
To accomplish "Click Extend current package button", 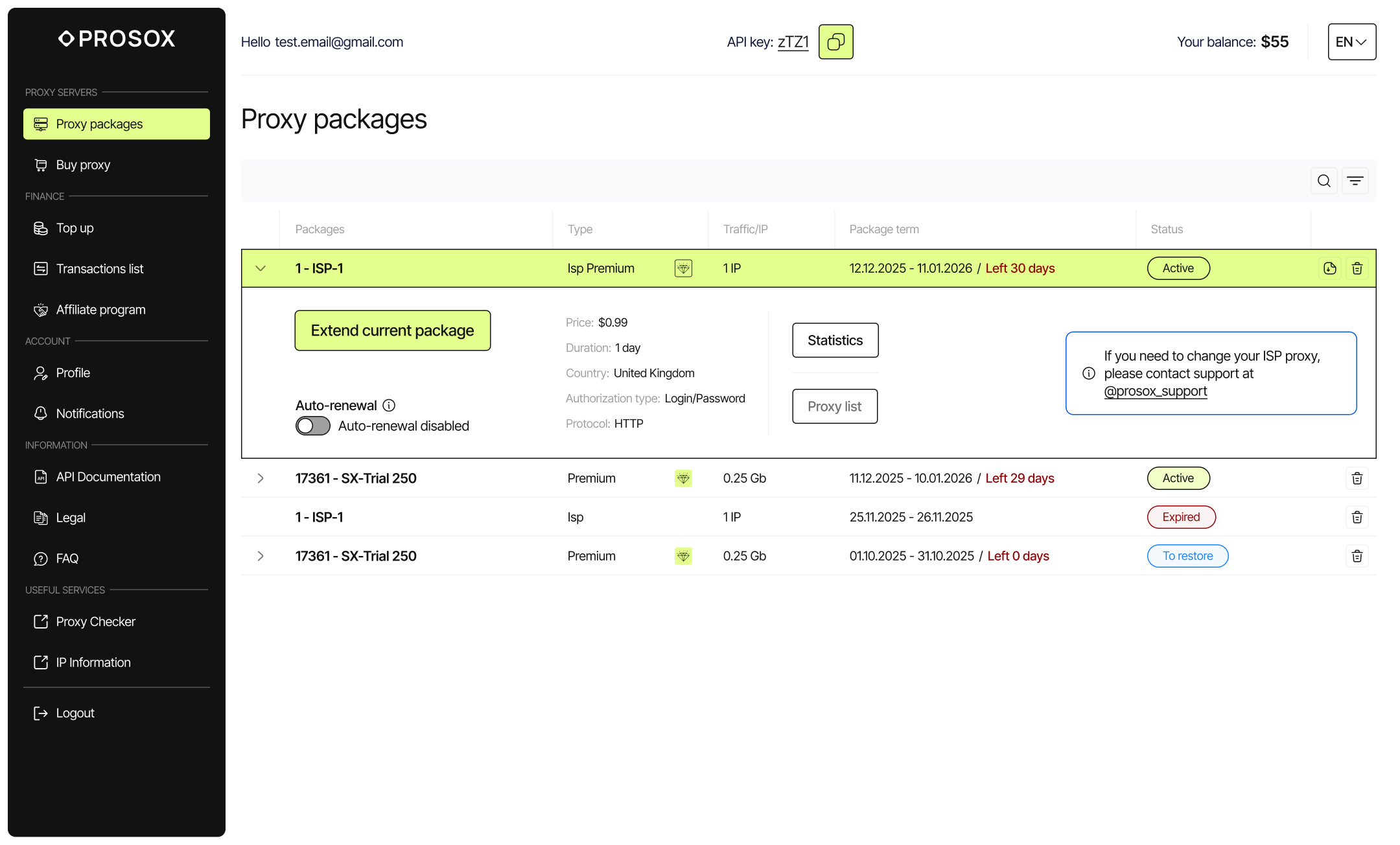I will tap(392, 330).
